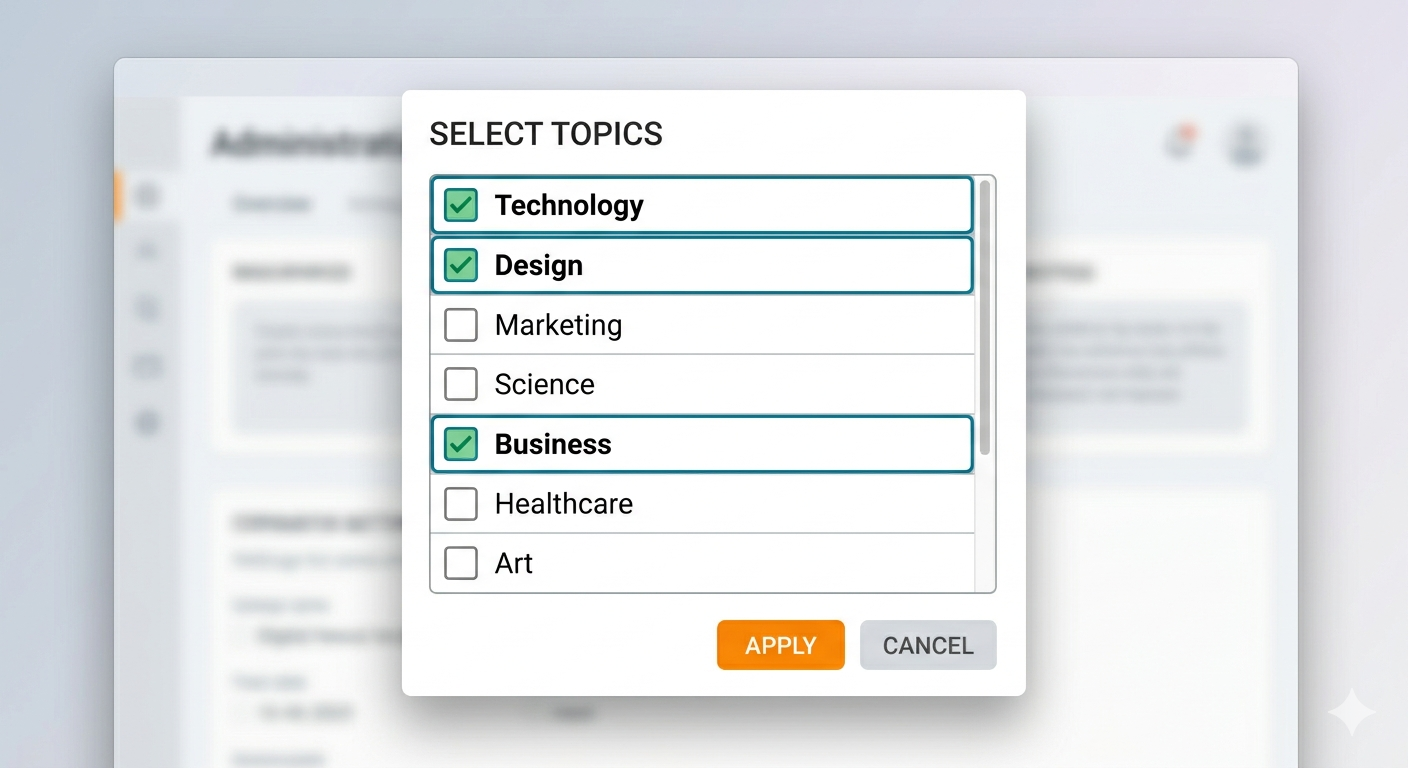The image size is (1408, 768).
Task: Click the orange APPLY button
Action: click(781, 645)
